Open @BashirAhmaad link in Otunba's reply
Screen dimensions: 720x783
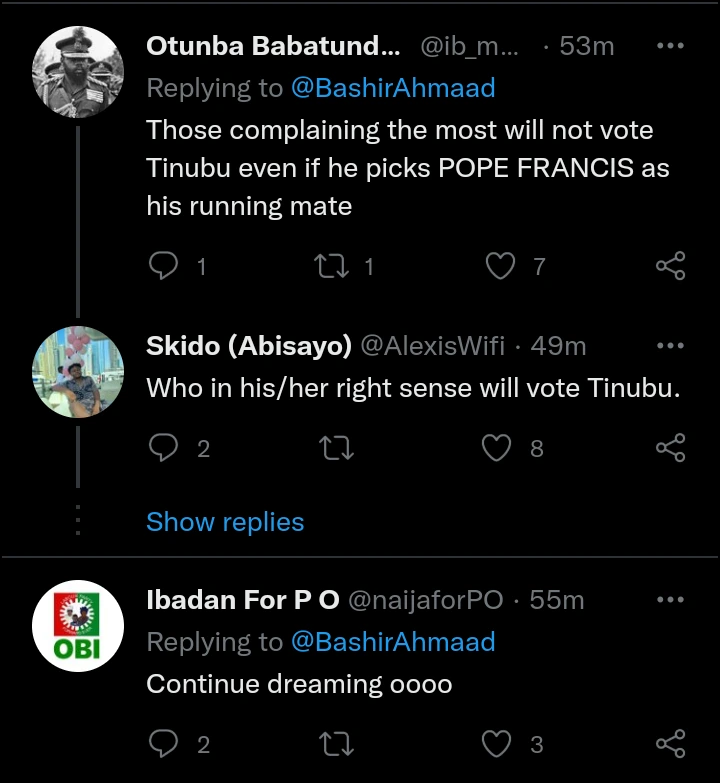393,88
